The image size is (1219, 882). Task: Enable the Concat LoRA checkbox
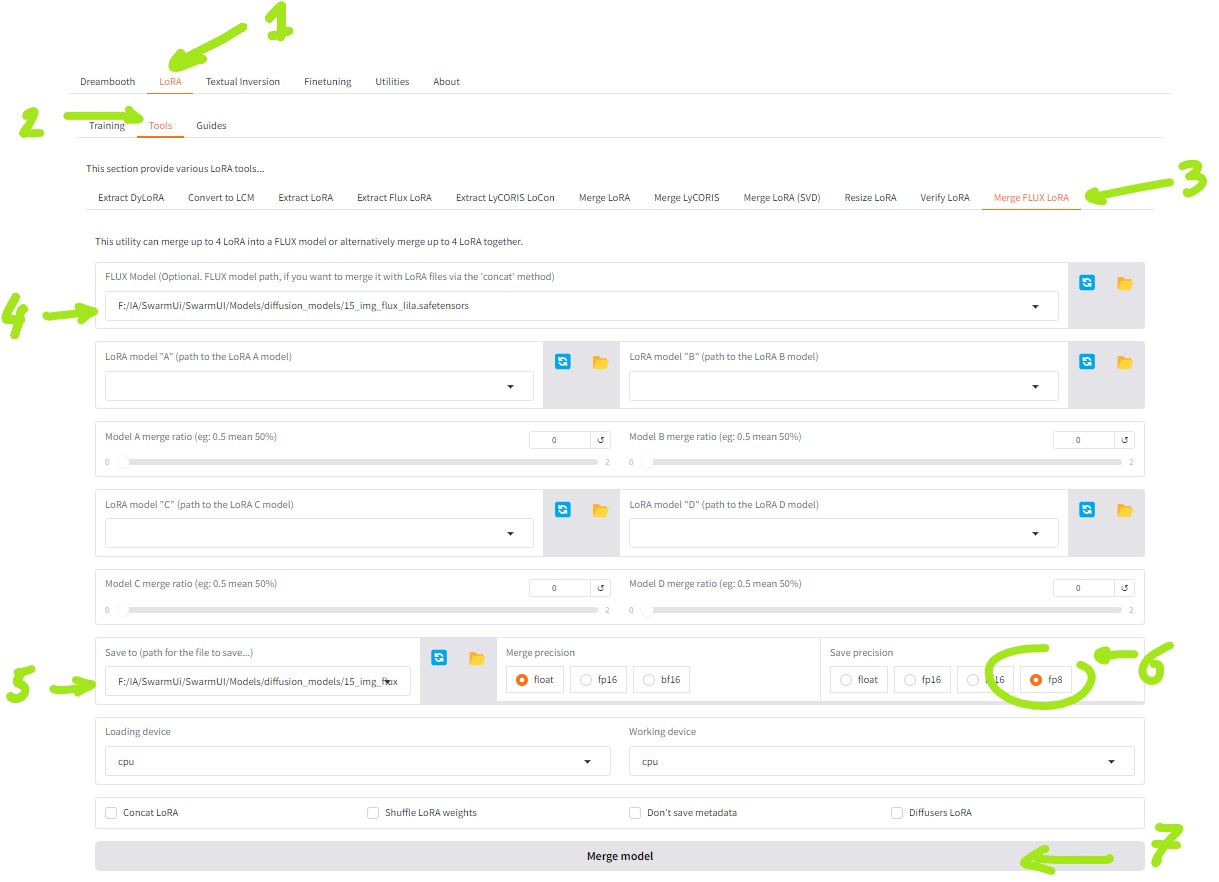tap(111, 813)
